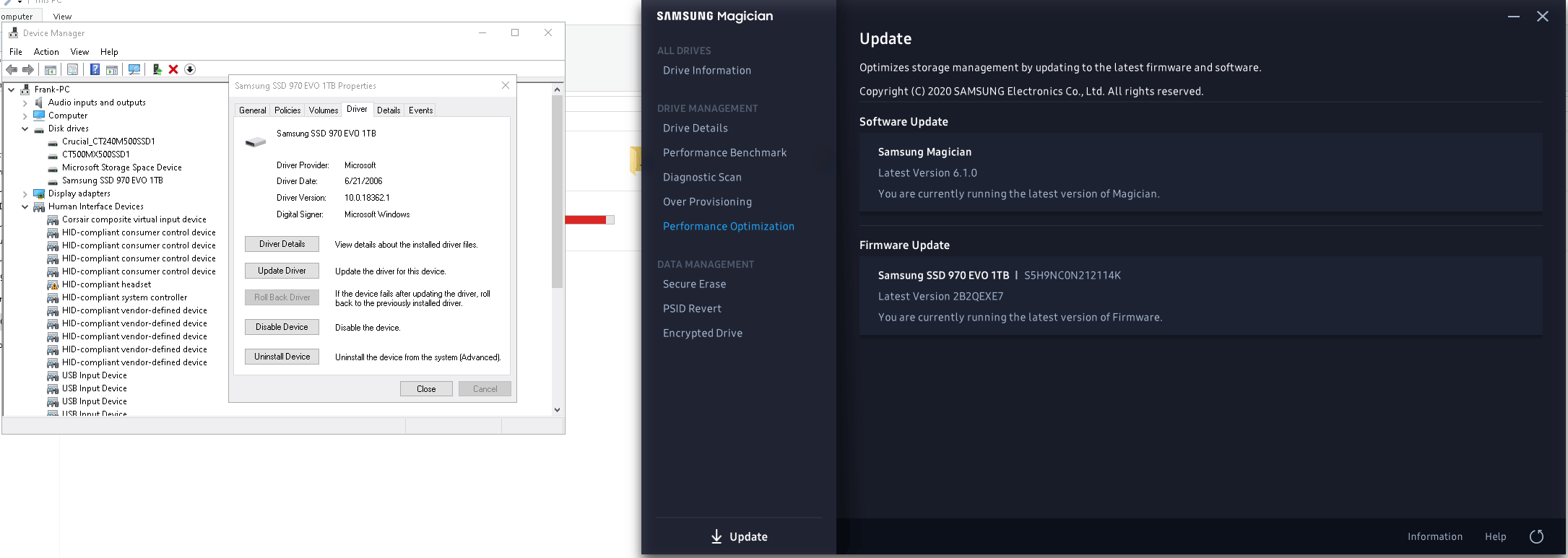Click the Computer category monitor icon

point(39,115)
